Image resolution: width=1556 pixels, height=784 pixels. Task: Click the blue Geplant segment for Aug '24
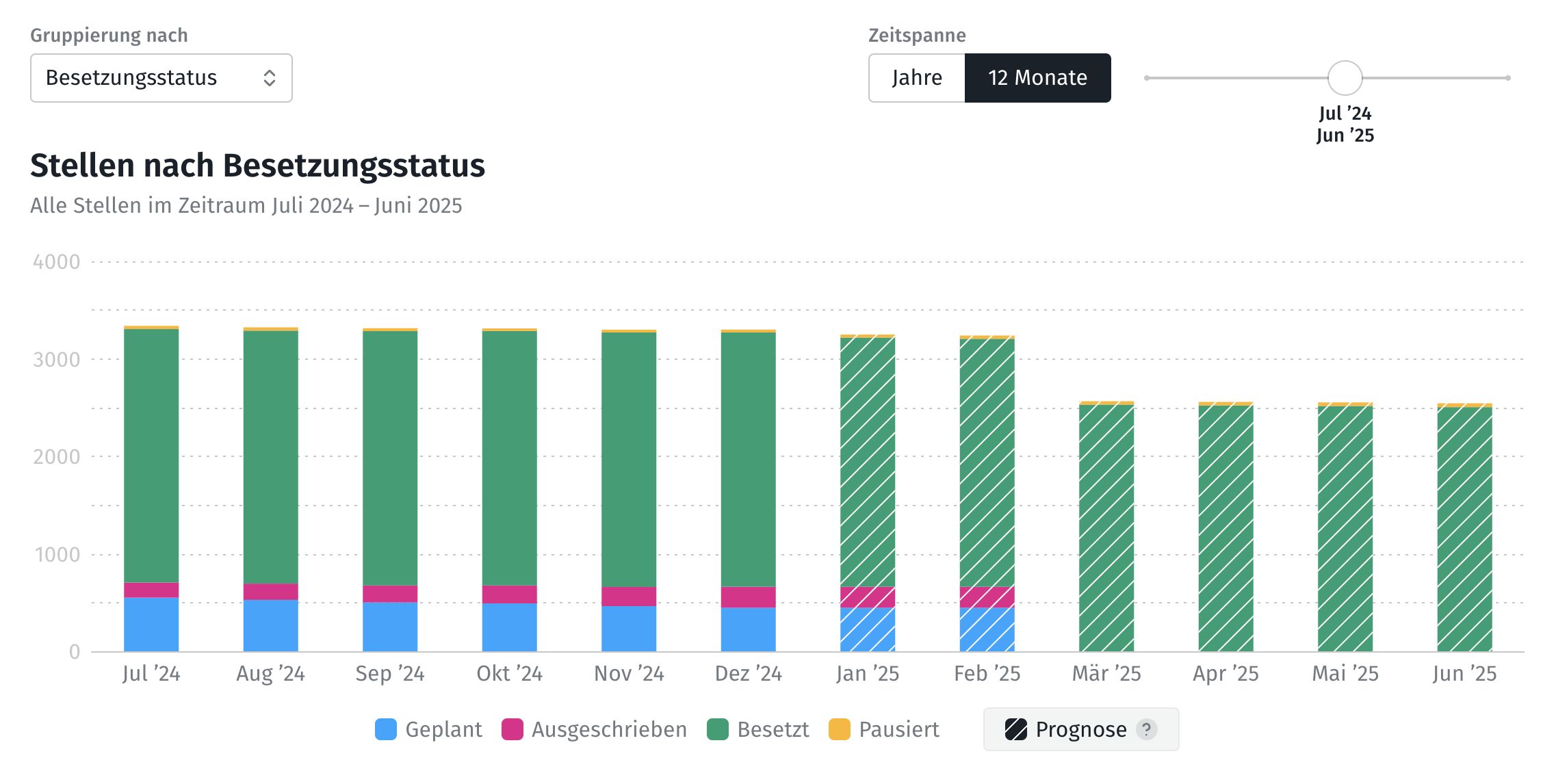tap(270, 625)
